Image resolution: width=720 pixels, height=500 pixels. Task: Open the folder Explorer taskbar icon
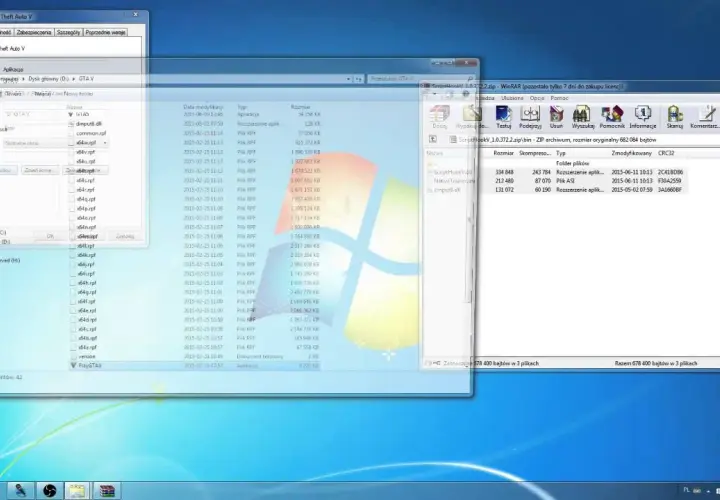(x=77, y=490)
